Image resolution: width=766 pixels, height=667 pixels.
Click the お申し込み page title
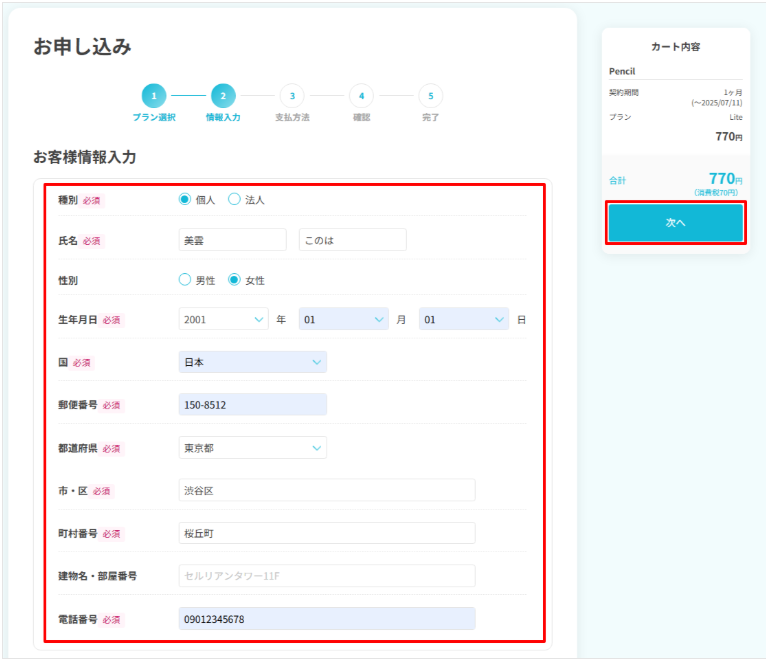pos(83,47)
